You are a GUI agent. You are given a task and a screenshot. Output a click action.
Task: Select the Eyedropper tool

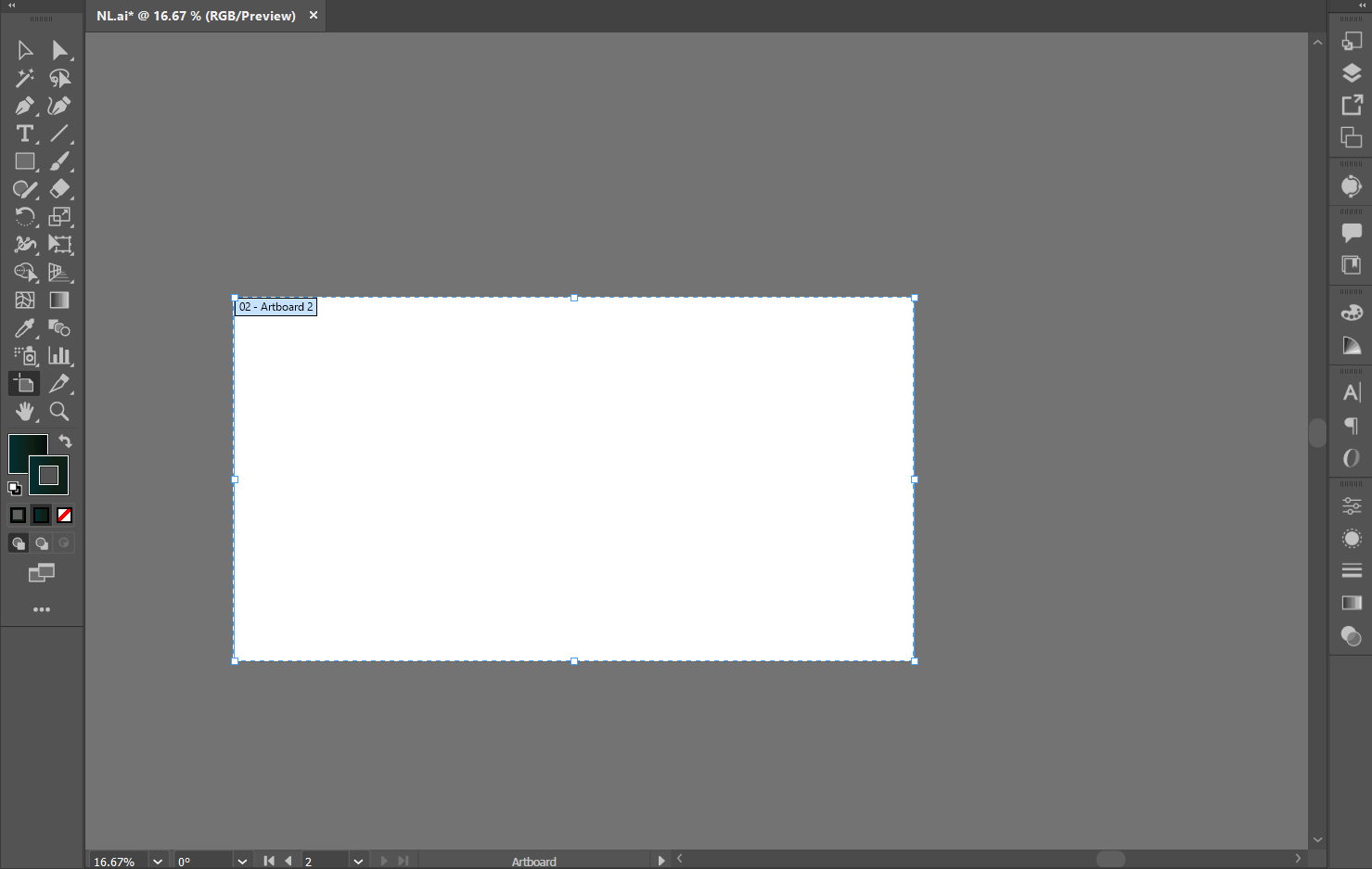click(25, 328)
